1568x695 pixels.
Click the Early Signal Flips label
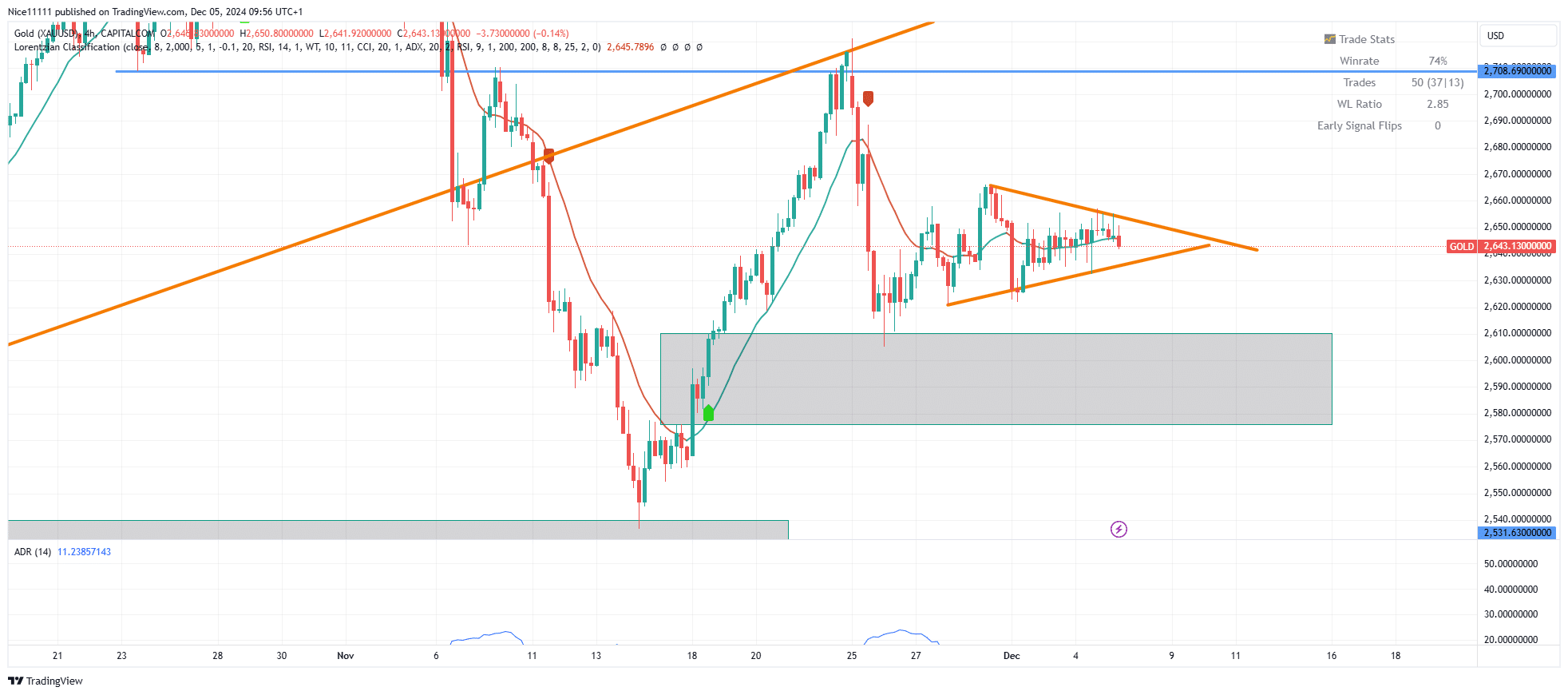[x=1360, y=125]
